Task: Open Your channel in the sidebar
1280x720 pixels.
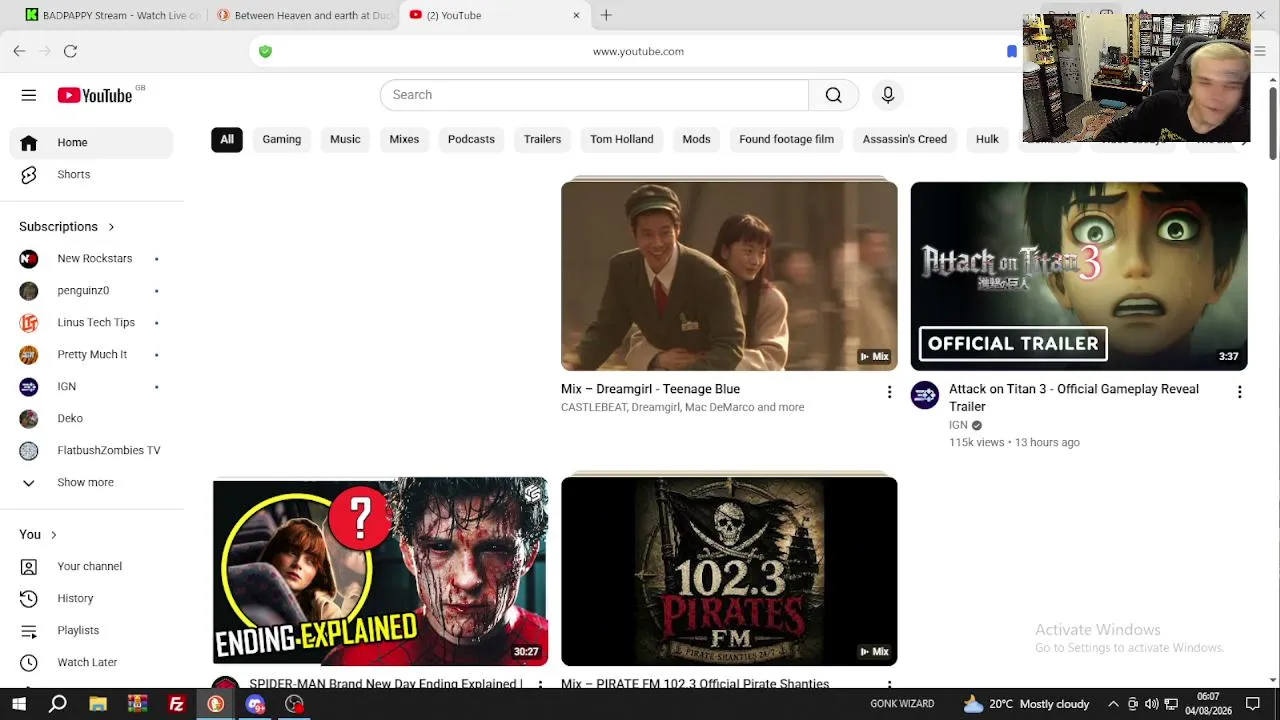Action: pyautogui.click(x=91, y=566)
